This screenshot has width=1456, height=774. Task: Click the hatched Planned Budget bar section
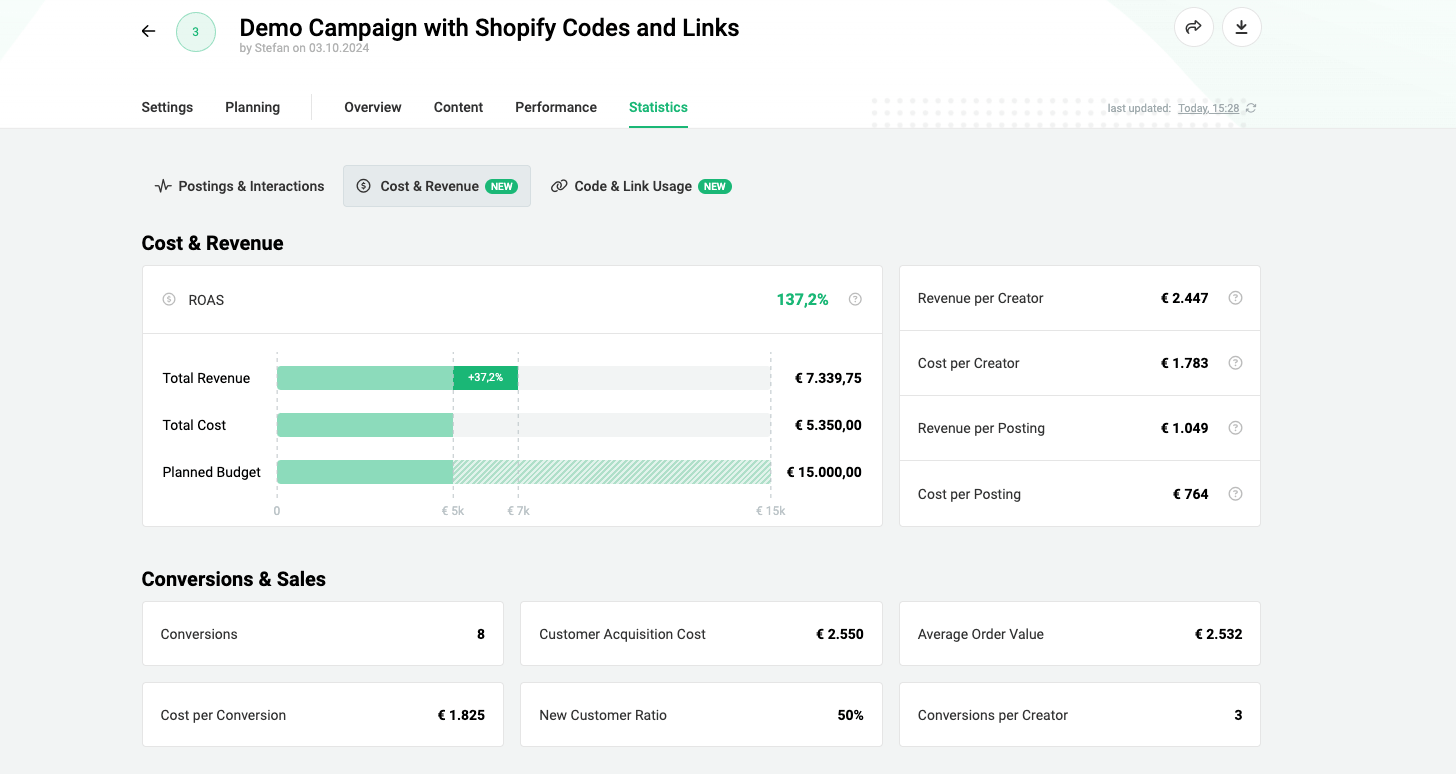click(612, 472)
